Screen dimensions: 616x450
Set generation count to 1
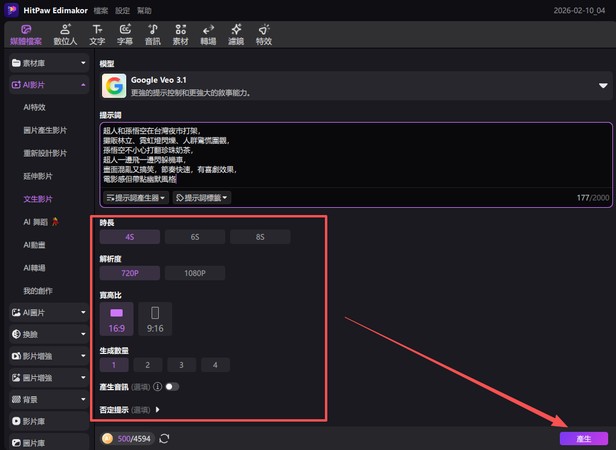pyautogui.click(x=114, y=365)
